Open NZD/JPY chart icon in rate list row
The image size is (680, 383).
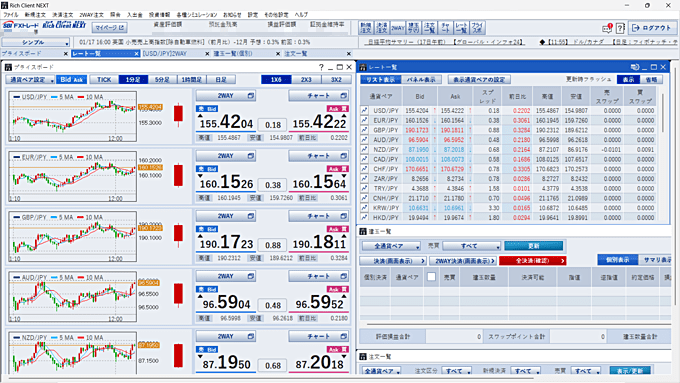[x=364, y=149]
